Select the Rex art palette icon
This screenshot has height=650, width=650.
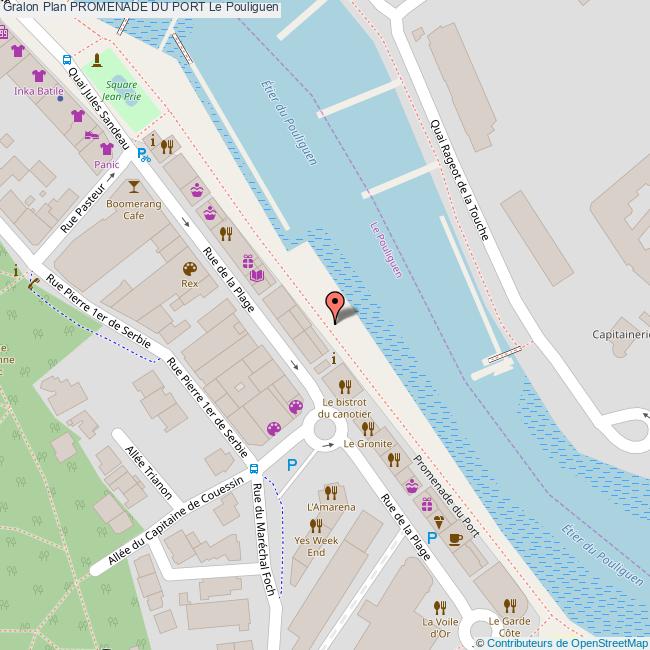pos(190,269)
